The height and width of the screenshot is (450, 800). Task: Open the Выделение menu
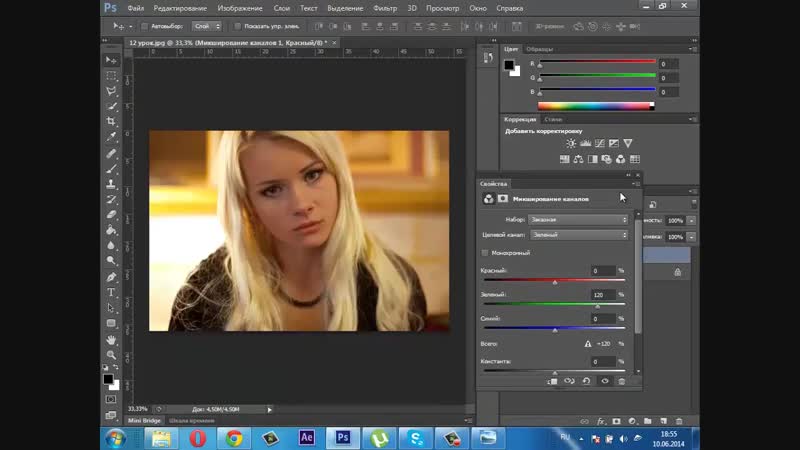(345, 8)
